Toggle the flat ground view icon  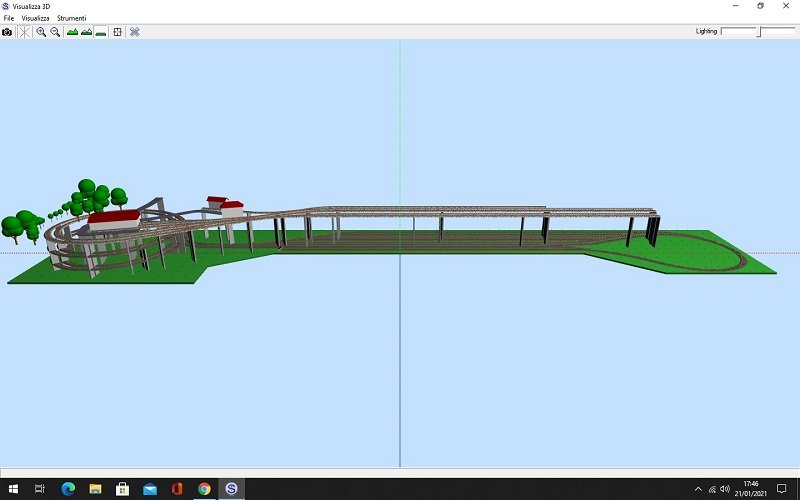(x=101, y=32)
